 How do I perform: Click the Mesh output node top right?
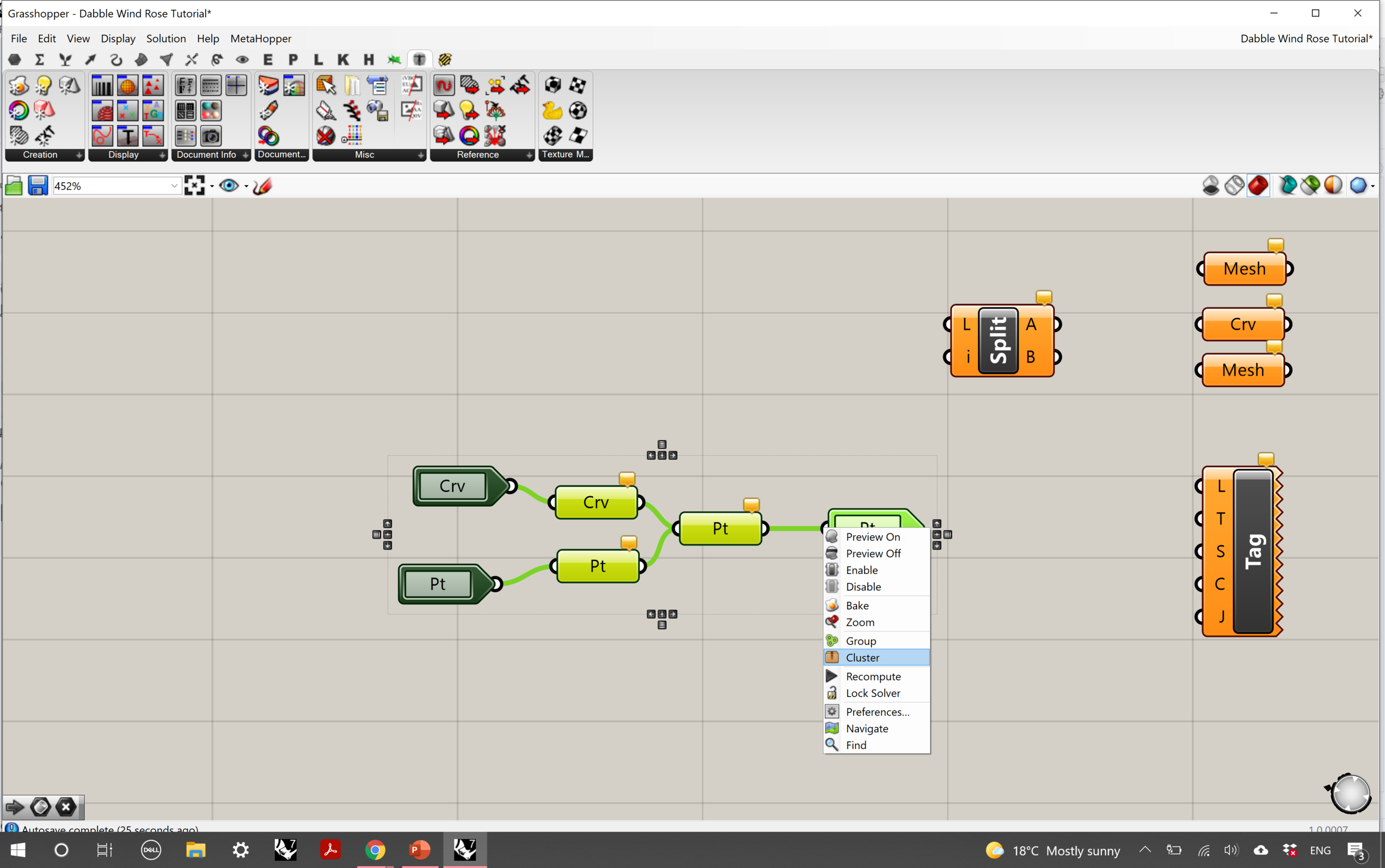pos(1244,268)
